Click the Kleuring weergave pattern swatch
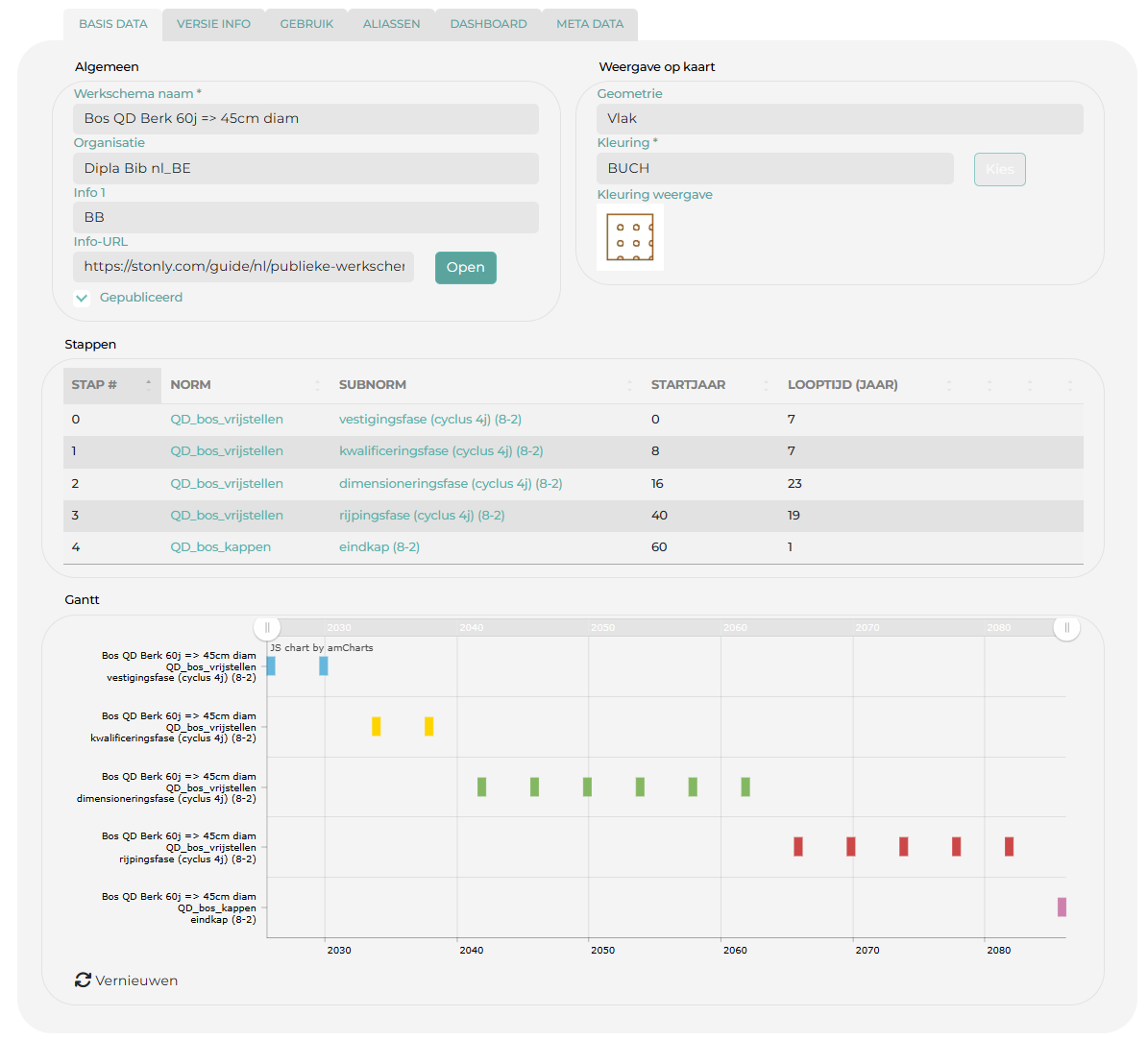 coord(630,237)
